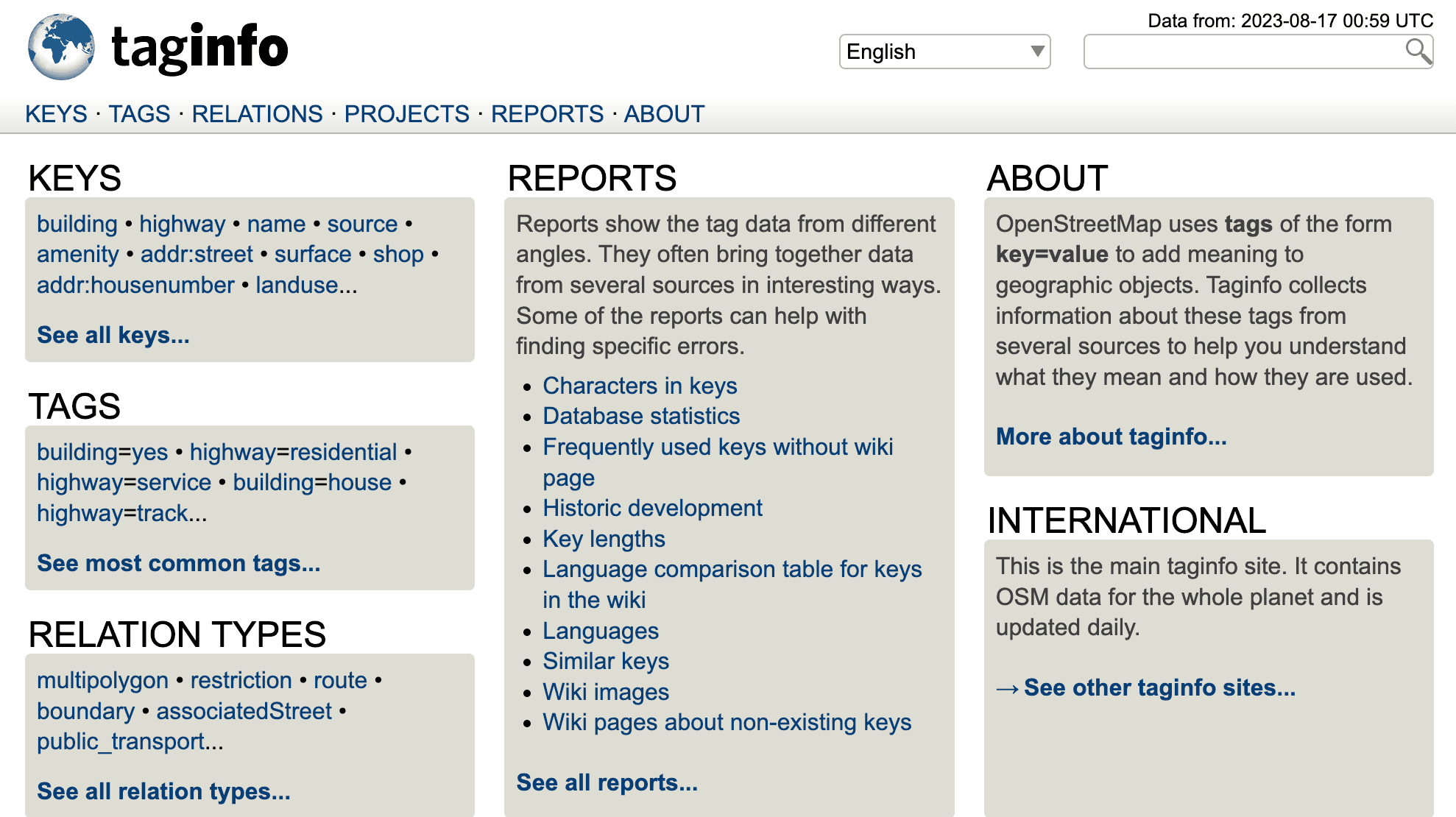The height and width of the screenshot is (817, 1456).
Task: Open the multipolygon relation type
Action: (x=102, y=680)
